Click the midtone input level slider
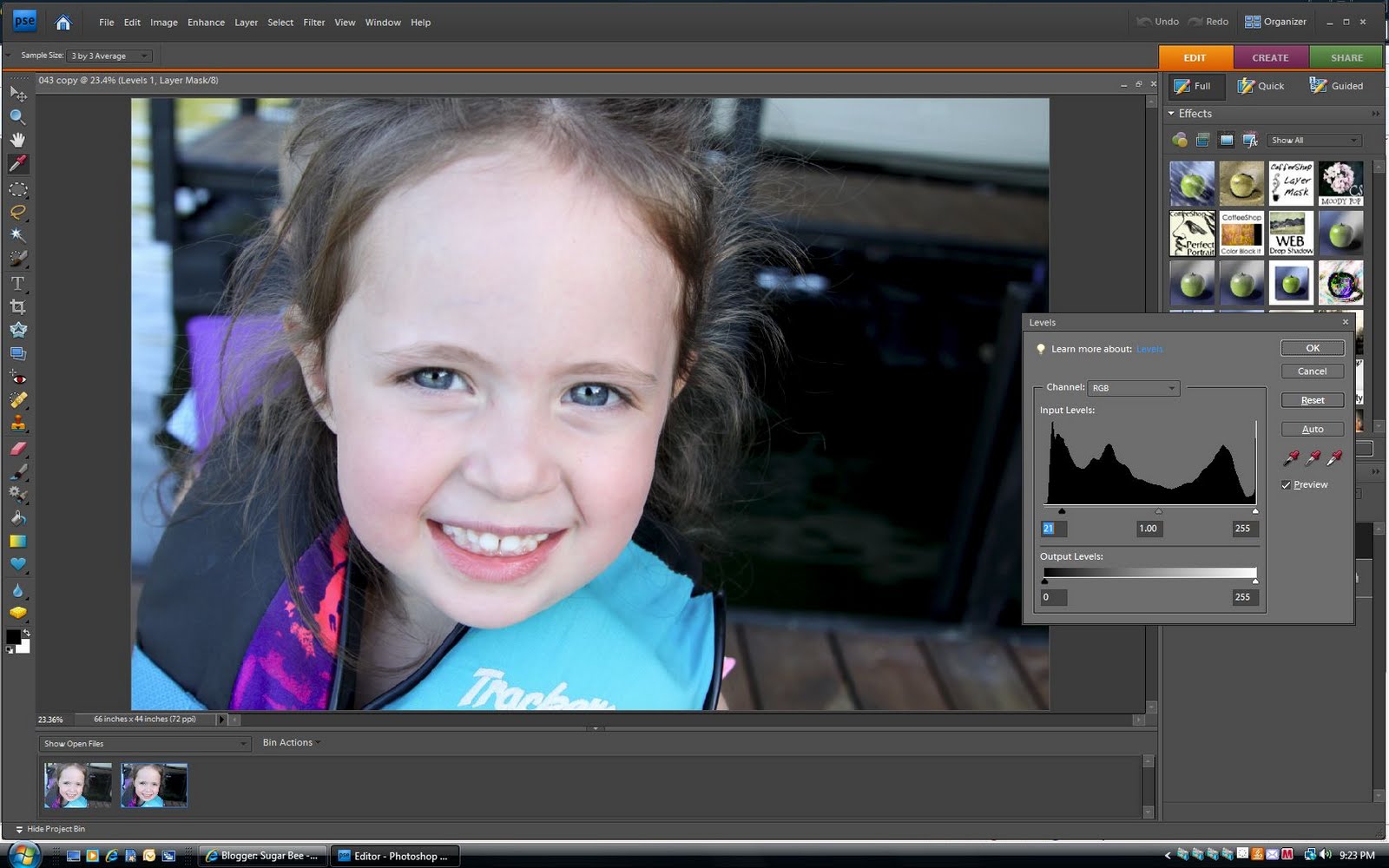The height and width of the screenshot is (868, 1389). point(1158,511)
